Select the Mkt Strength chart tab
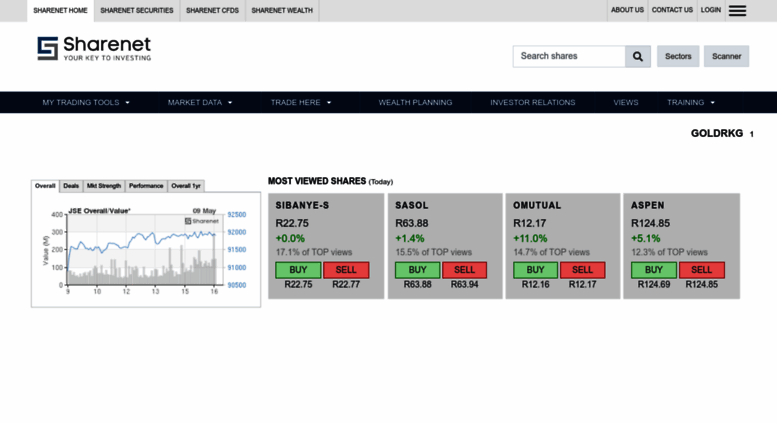The image size is (777, 423). pyautogui.click(x=104, y=186)
